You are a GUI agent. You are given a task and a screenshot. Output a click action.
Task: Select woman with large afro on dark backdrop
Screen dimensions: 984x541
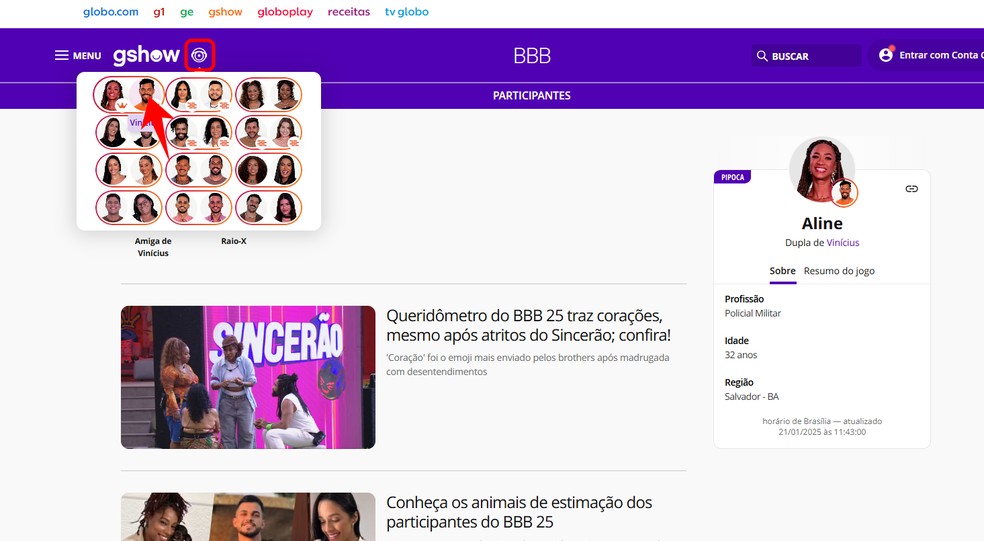click(252, 170)
